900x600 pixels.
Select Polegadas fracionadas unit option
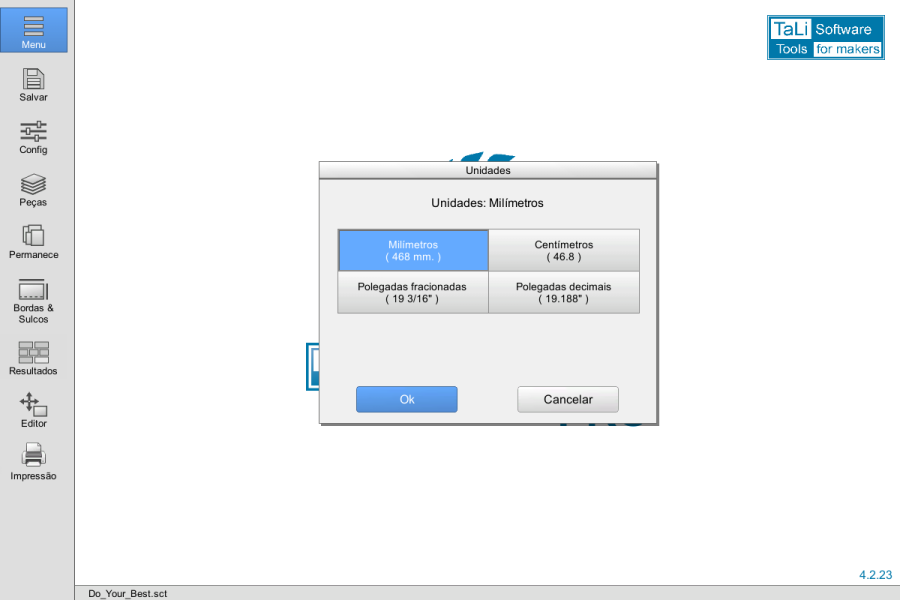413,292
